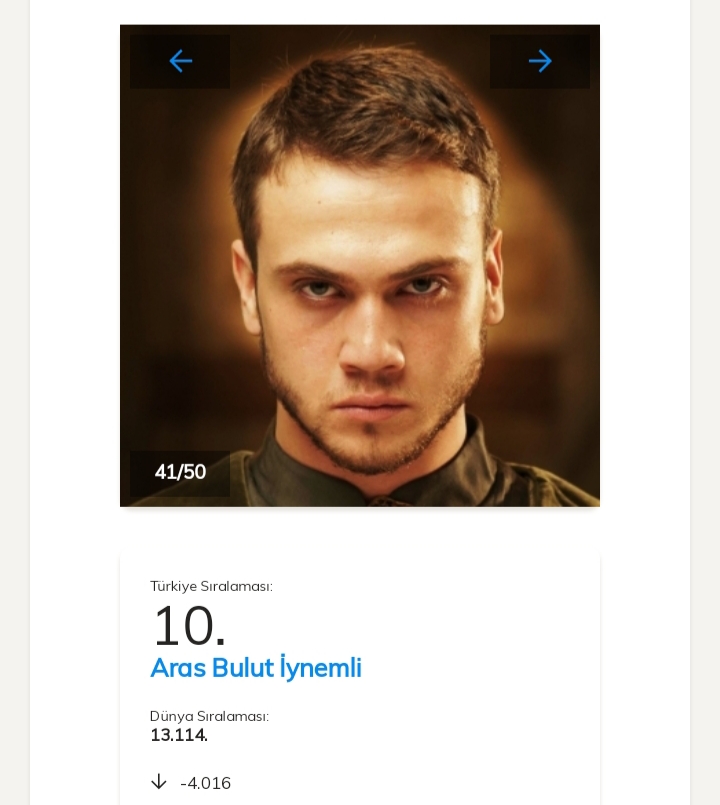Select the 41/50 slide counter badge
This screenshot has width=720, height=805.
click(x=180, y=472)
